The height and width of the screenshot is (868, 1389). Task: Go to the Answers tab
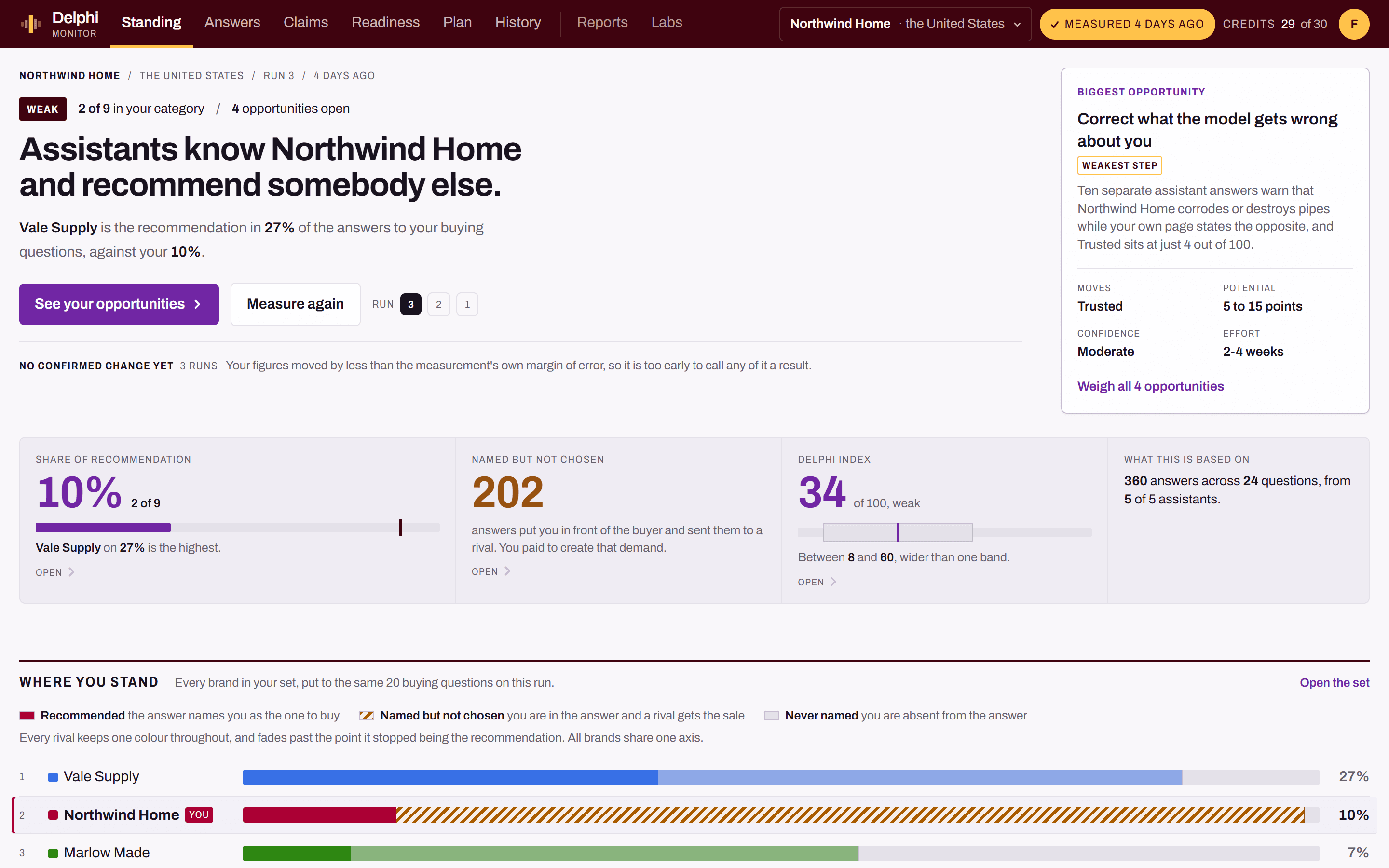point(232,22)
